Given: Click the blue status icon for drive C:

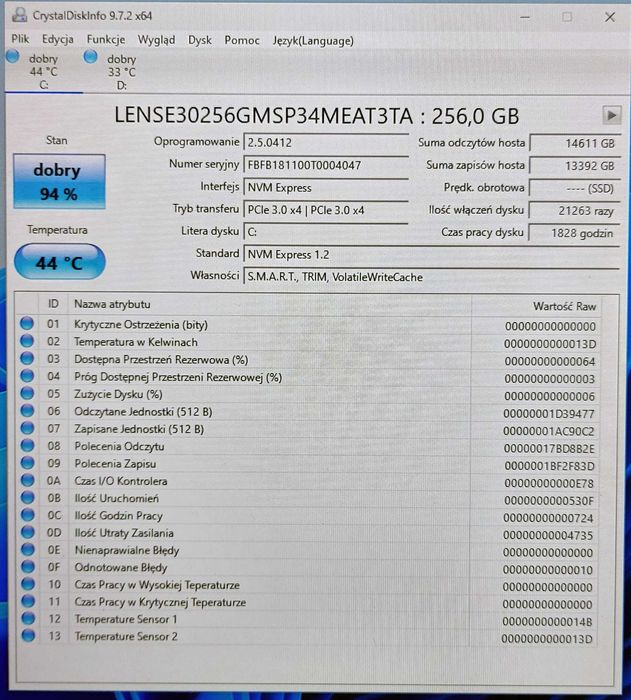Looking at the screenshot, I should point(13,57).
